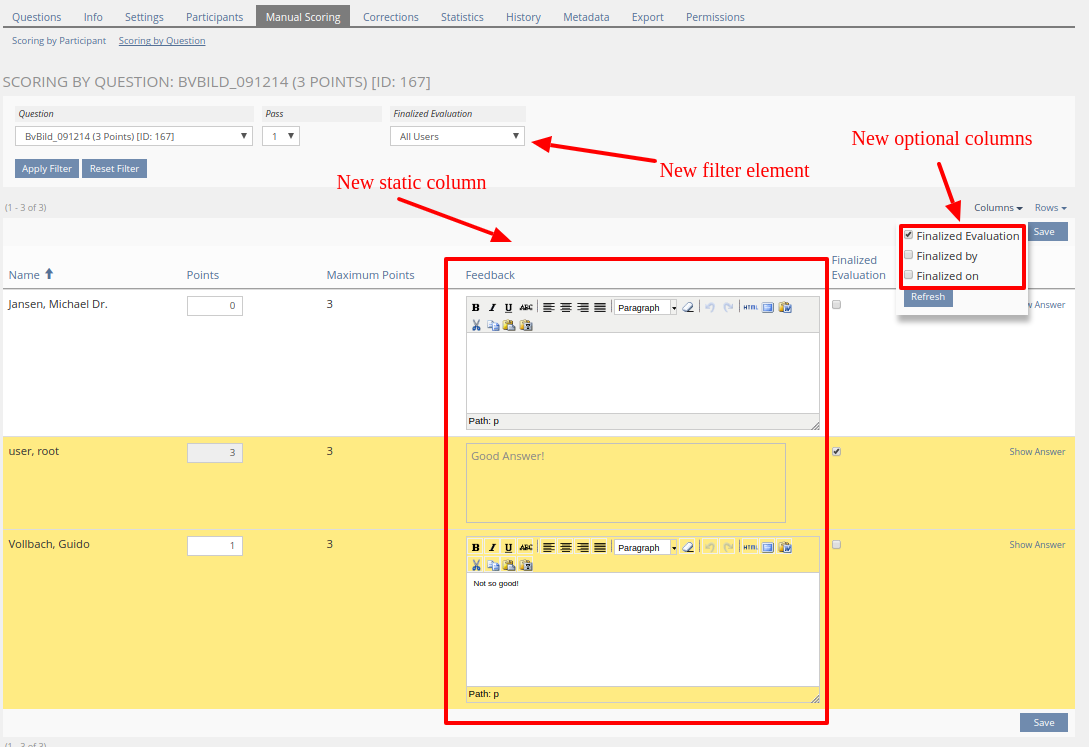This screenshot has height=747, width=1089.
Task: Open Scoring by Participant sub-tab
Action: 59,41
